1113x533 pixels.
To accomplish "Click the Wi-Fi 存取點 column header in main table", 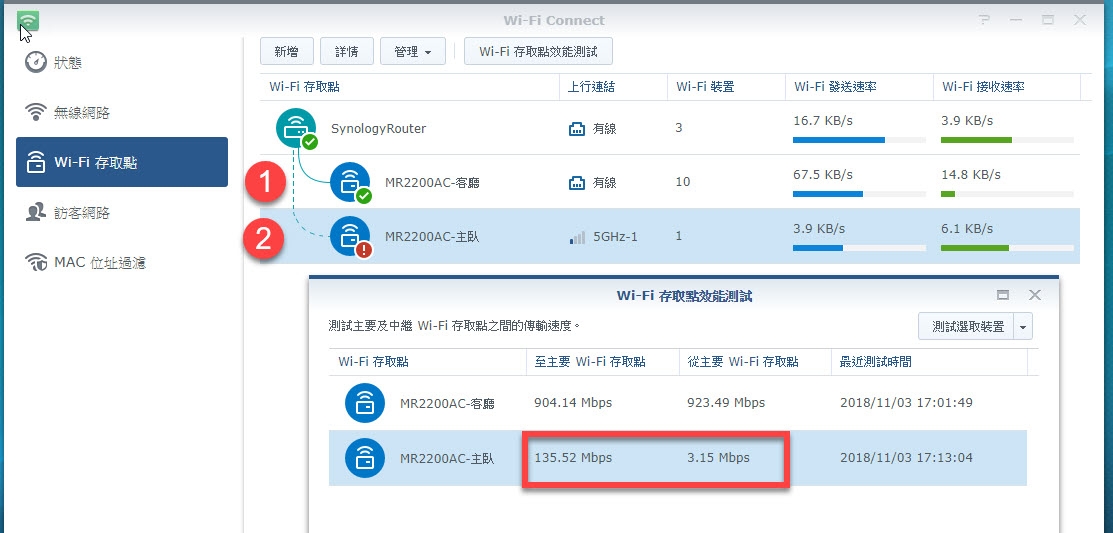I will (410, 87).
